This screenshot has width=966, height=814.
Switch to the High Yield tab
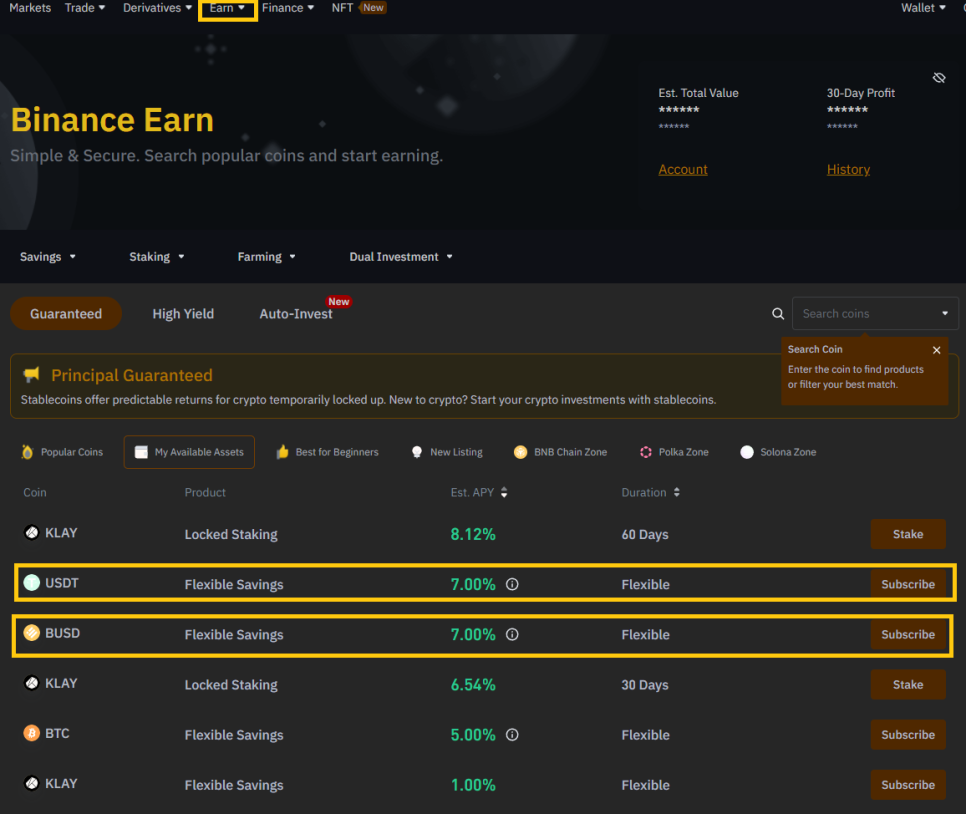(183, 314)
